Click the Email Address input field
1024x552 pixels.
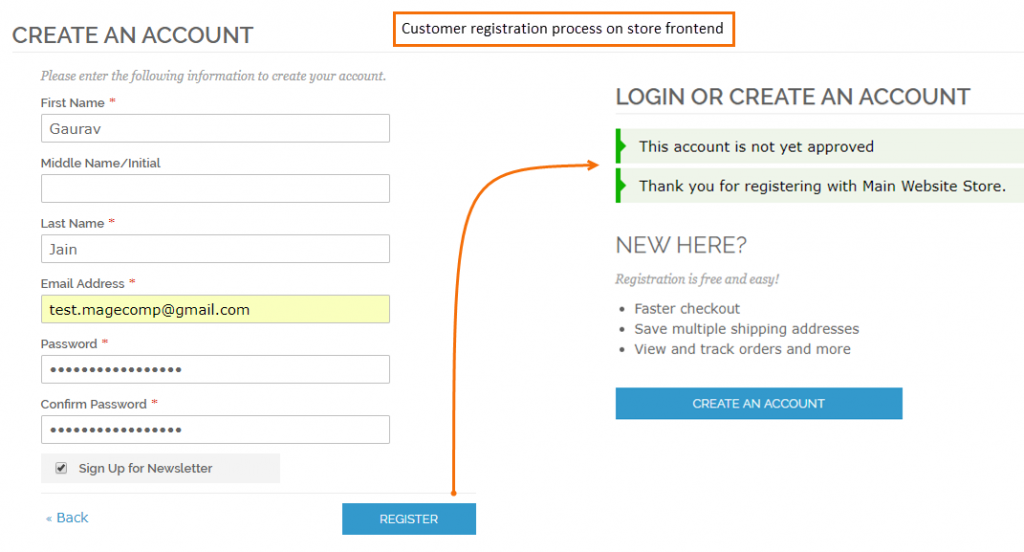(215, 309)
